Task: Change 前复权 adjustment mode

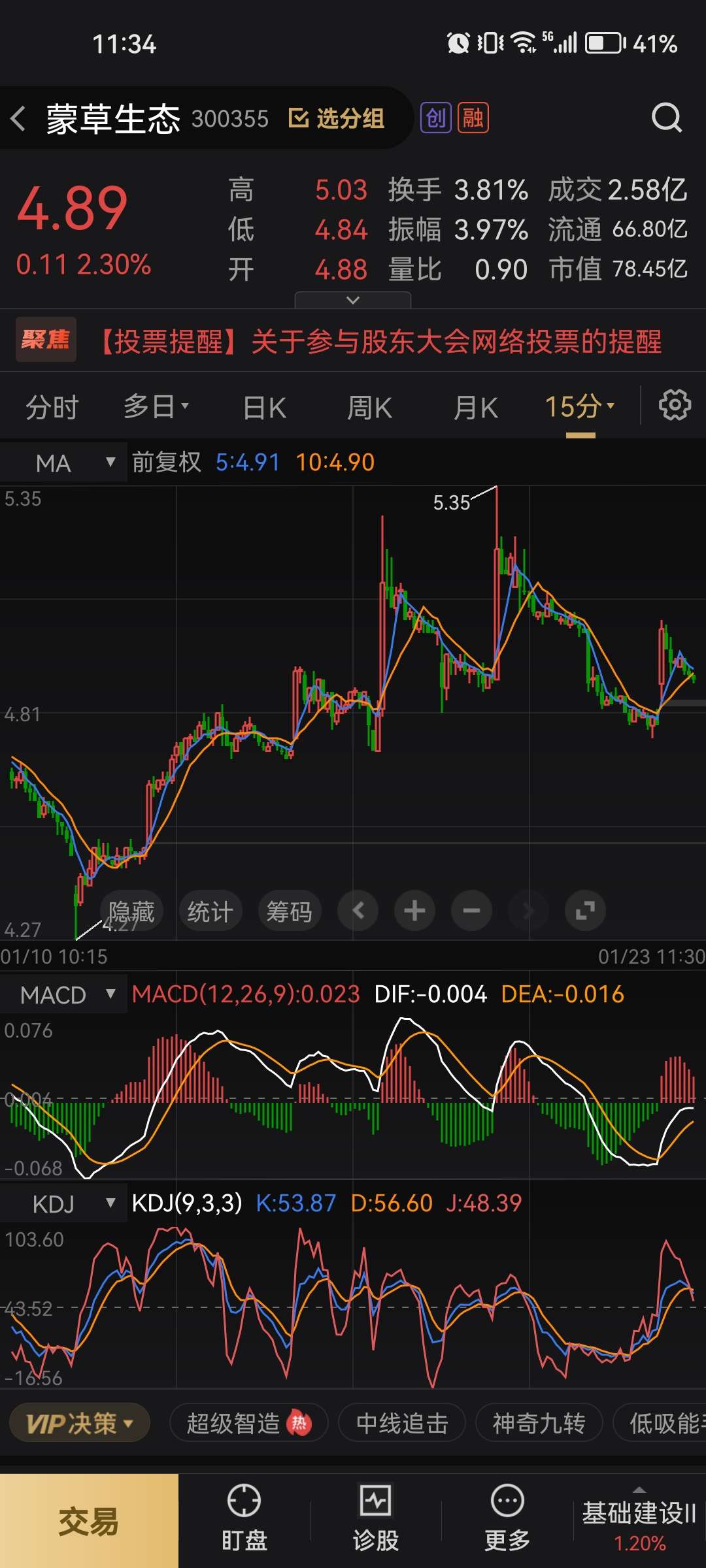Action: coord(167,462)
